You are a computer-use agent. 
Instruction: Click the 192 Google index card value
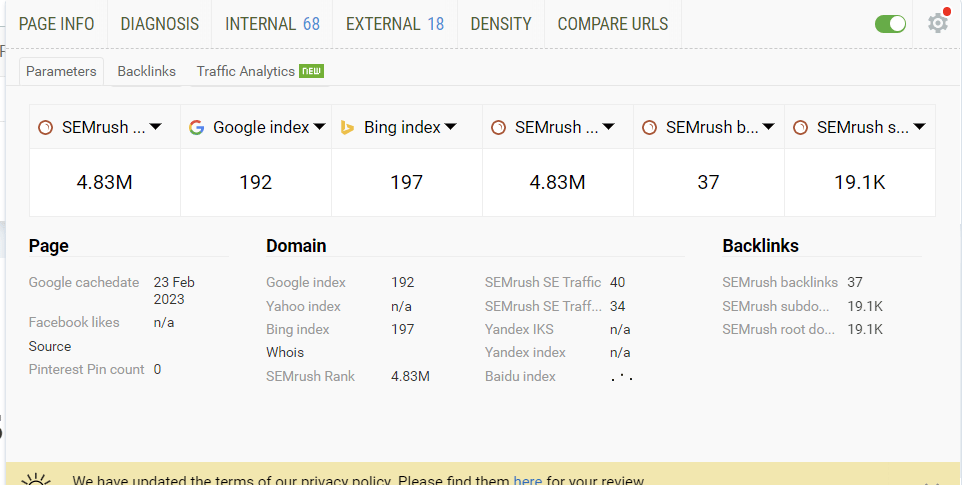pos(256,182)
